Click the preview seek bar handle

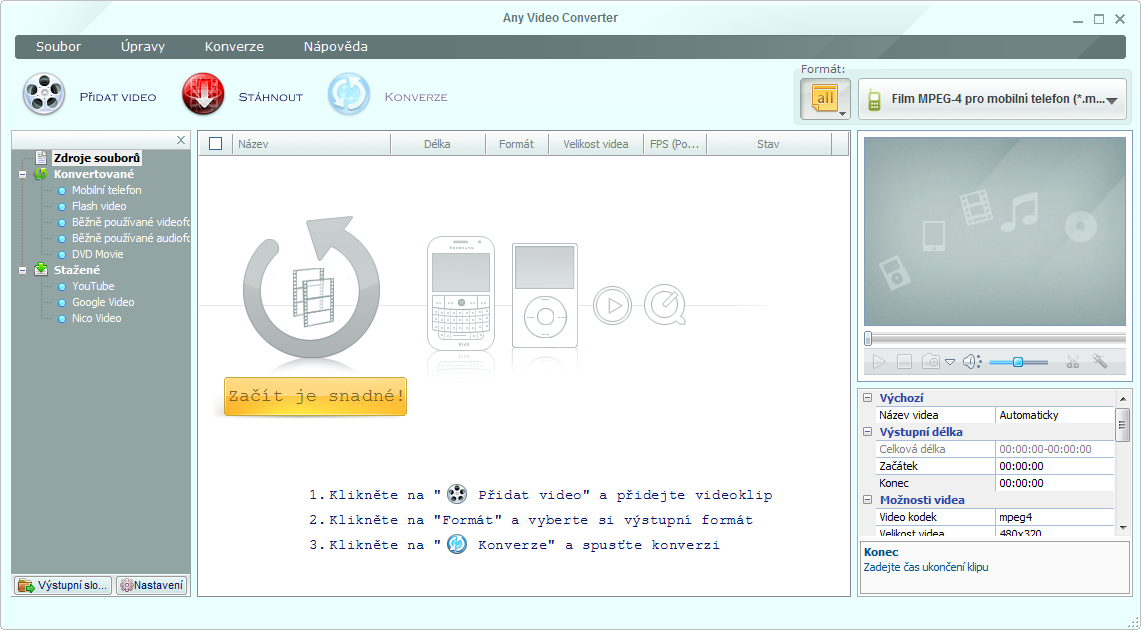point(868,338)
